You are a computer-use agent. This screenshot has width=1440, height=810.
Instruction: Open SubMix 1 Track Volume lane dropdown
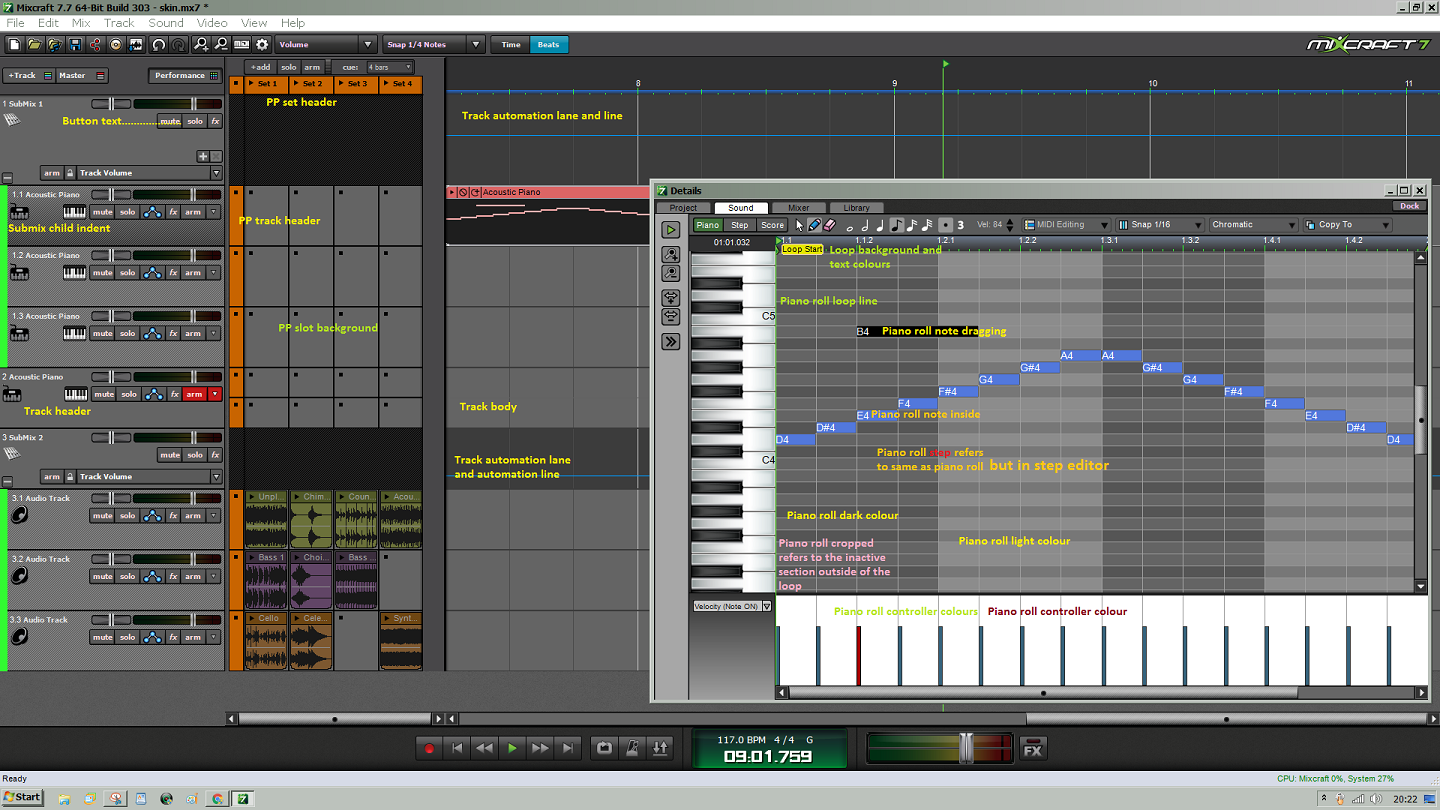[x=149, y=172]
